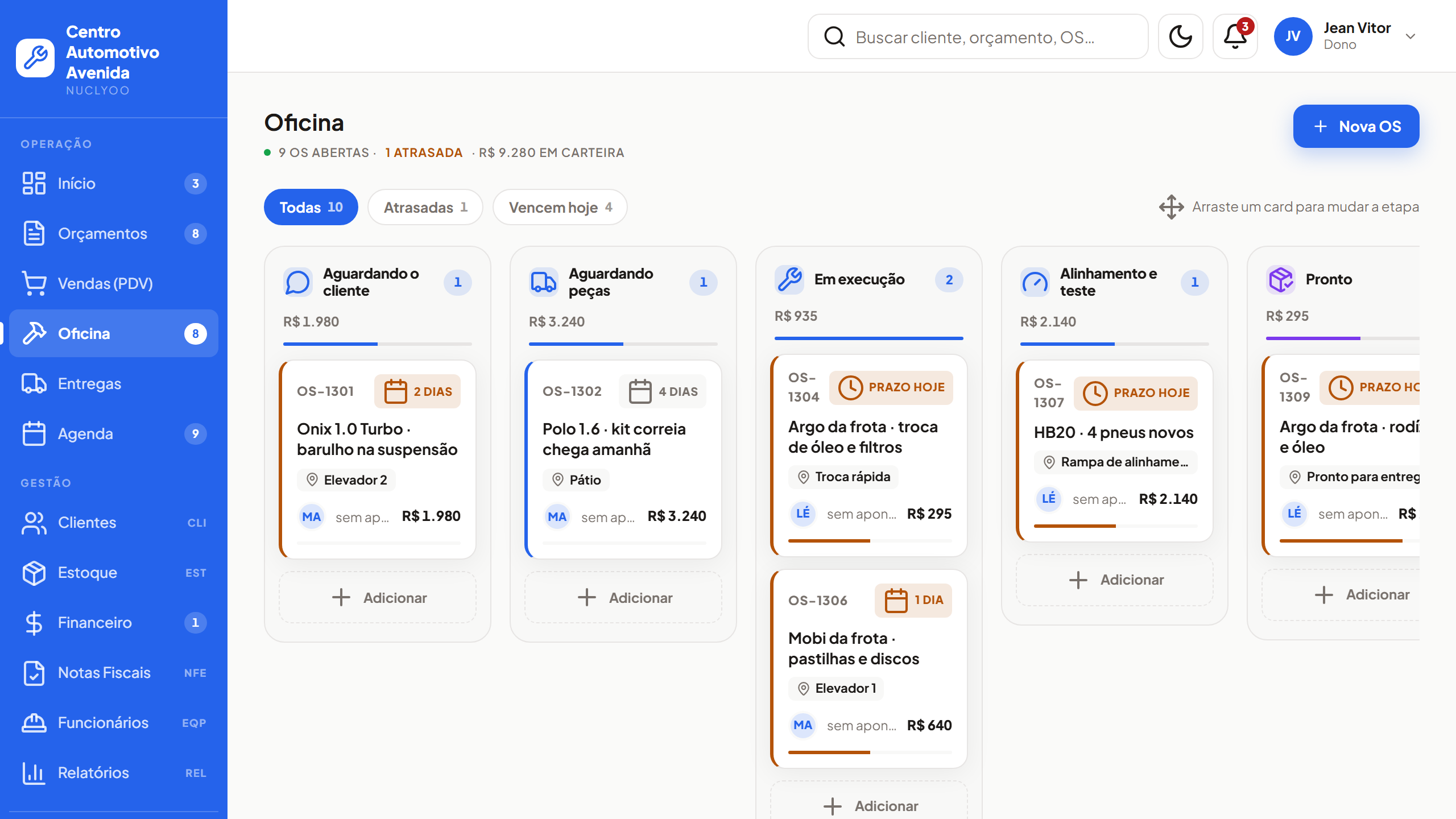Open Funcionários hard-hat icon

click(34, 722)
